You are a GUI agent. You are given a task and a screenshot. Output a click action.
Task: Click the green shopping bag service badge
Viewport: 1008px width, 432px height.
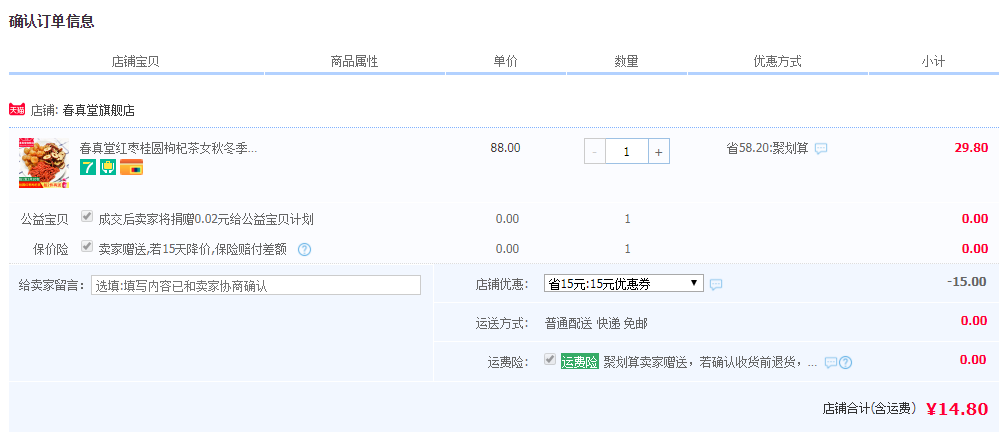point(108,167)
